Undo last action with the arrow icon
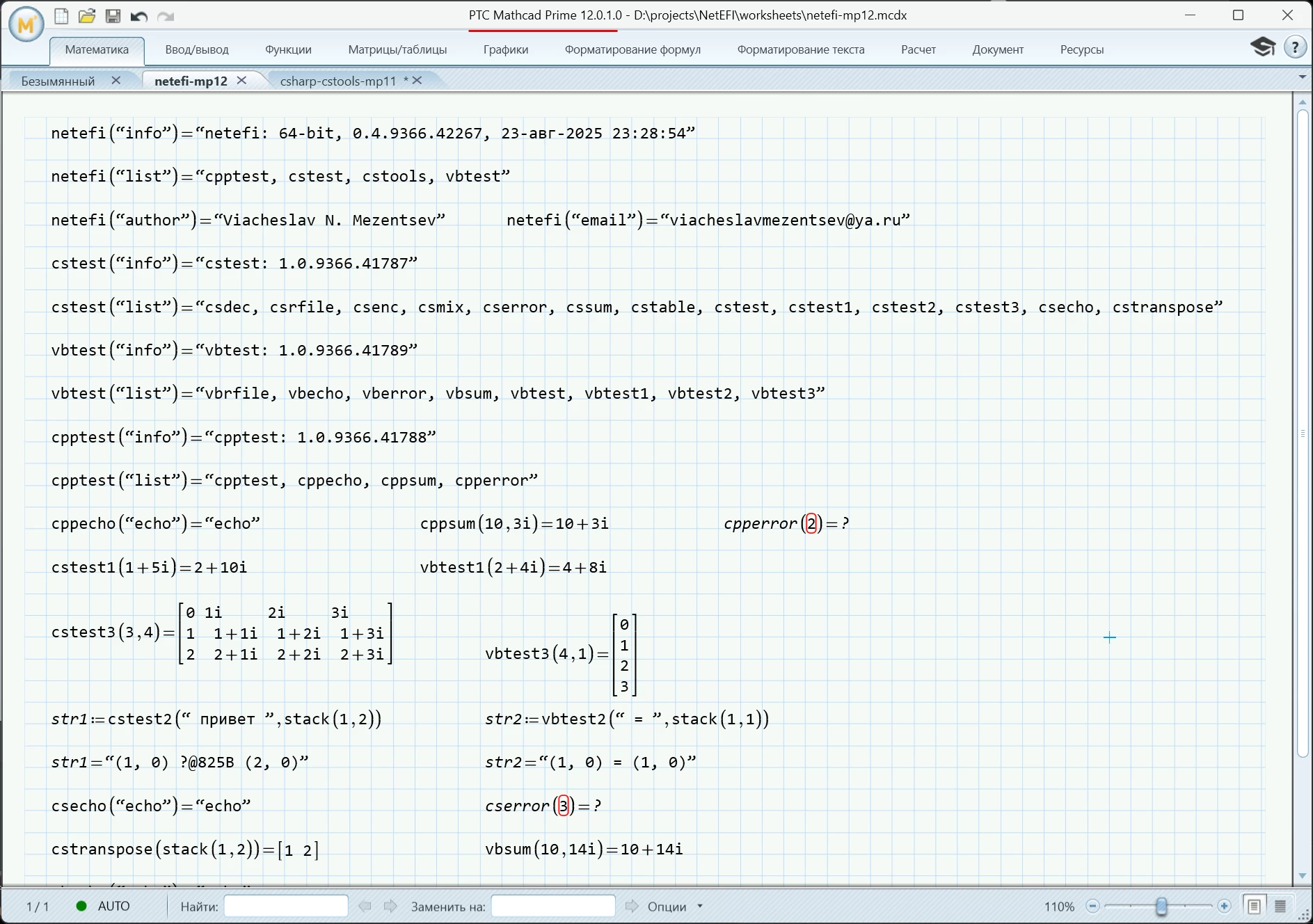Viewport: 1313px width, 924px height. (x=138, y=16)
